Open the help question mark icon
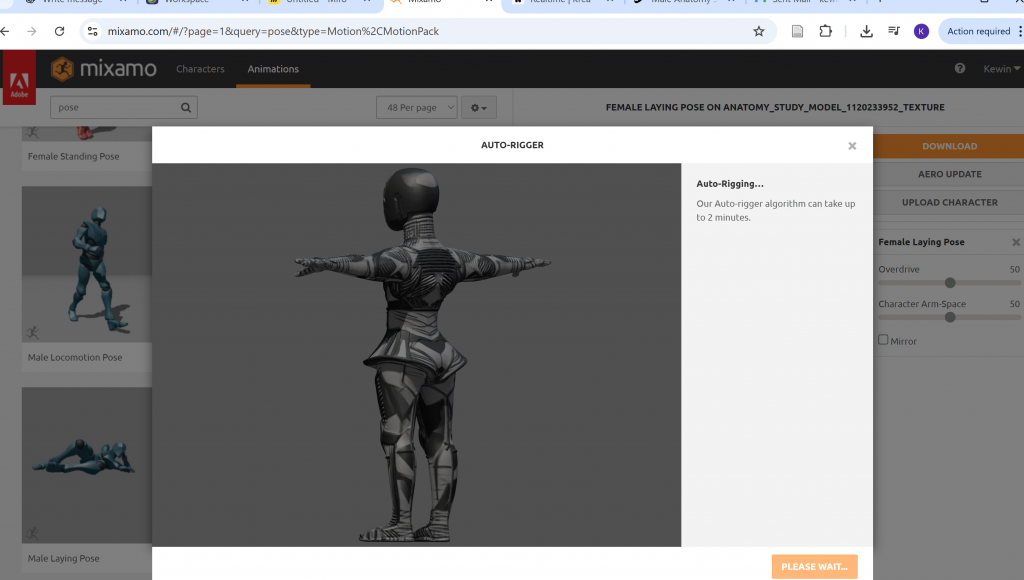 pos(960,69)
